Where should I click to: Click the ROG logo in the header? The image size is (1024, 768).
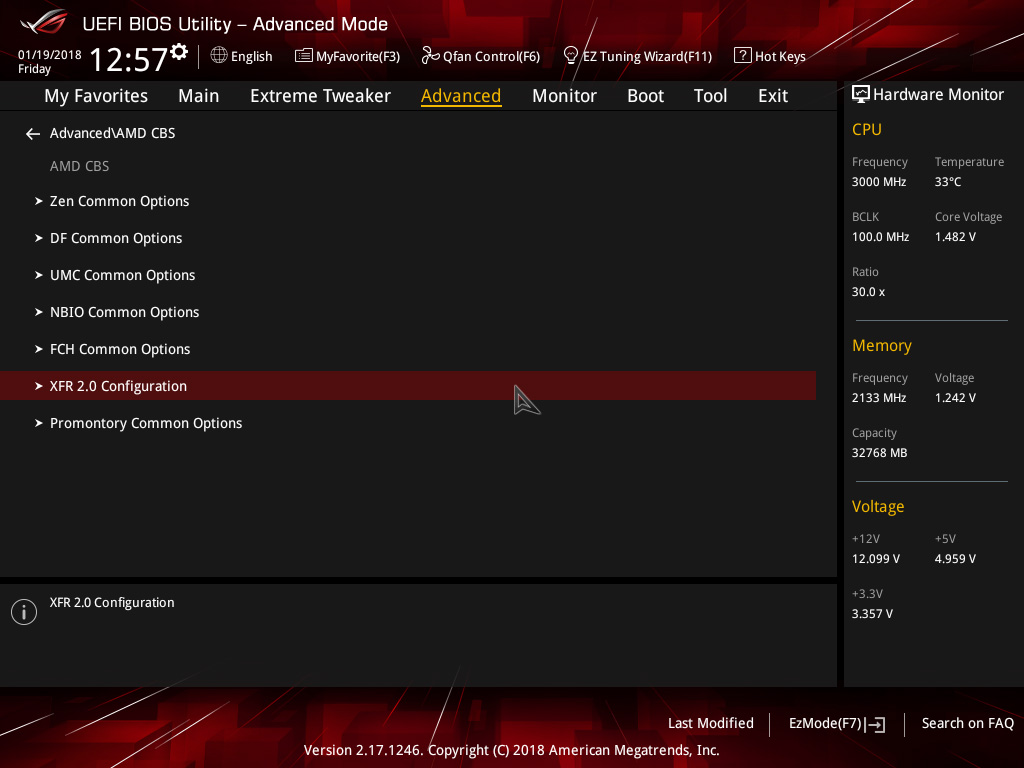[x=44, y=22]
